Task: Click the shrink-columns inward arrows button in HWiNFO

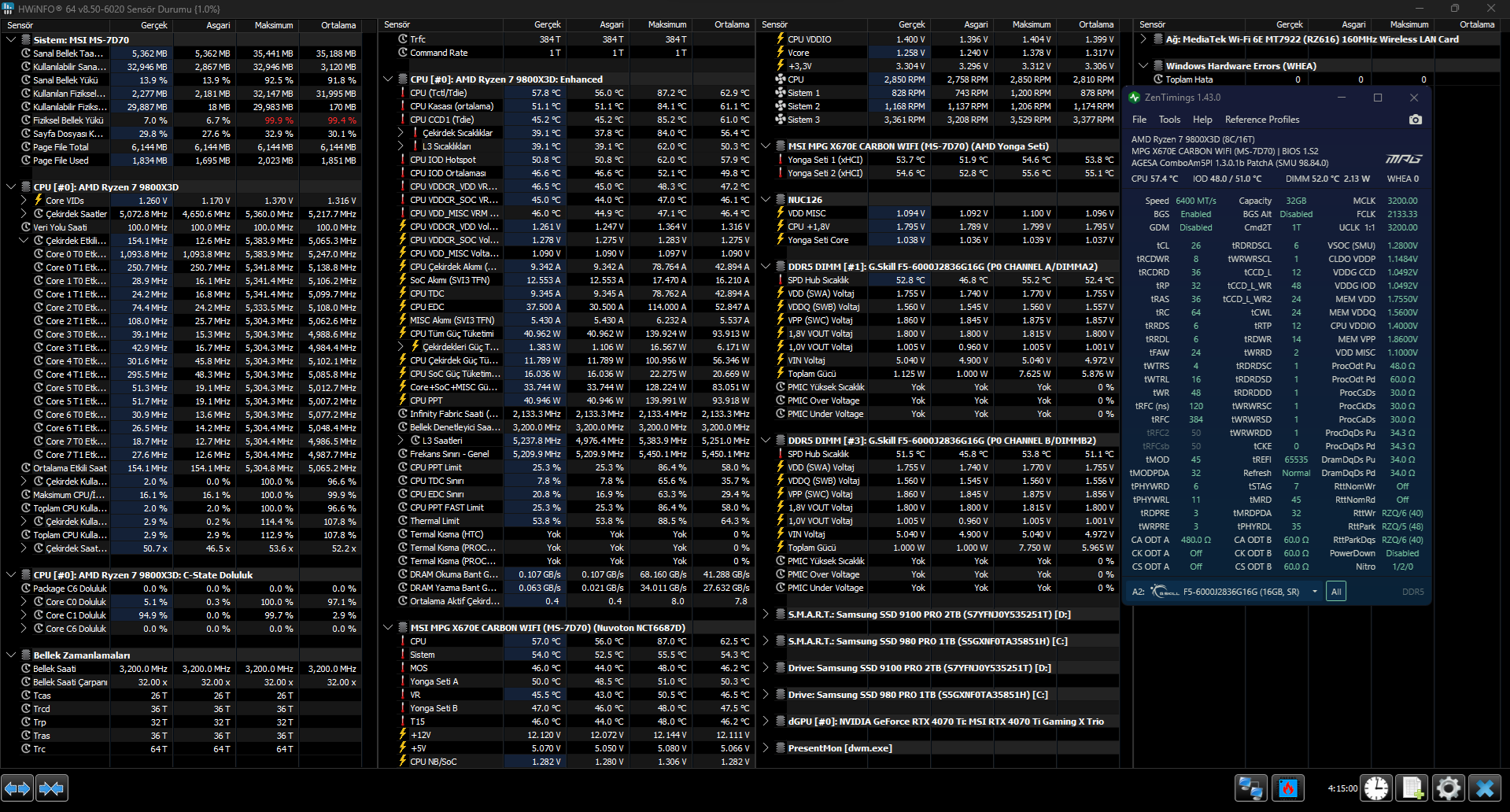Action: point(52,788)
